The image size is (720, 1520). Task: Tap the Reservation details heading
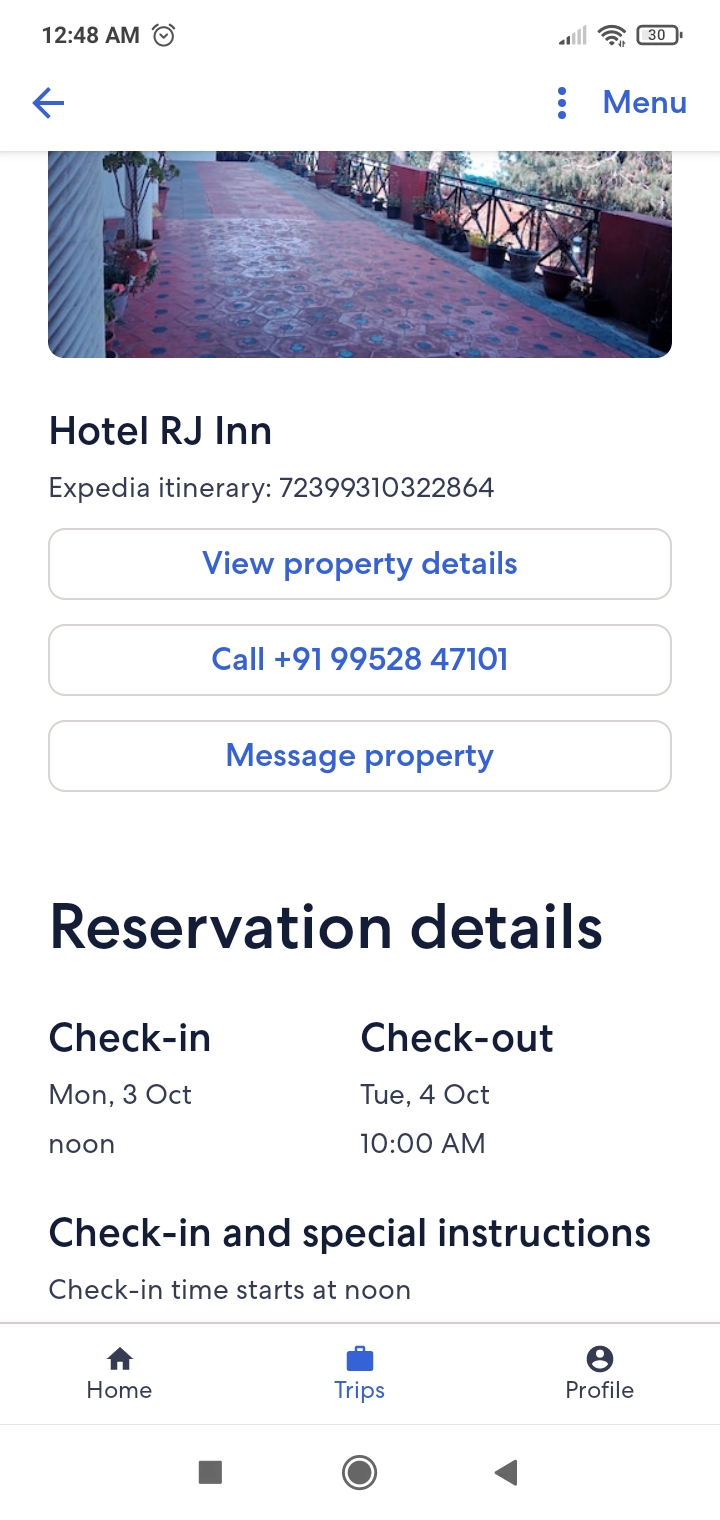(x=326, y=927)
